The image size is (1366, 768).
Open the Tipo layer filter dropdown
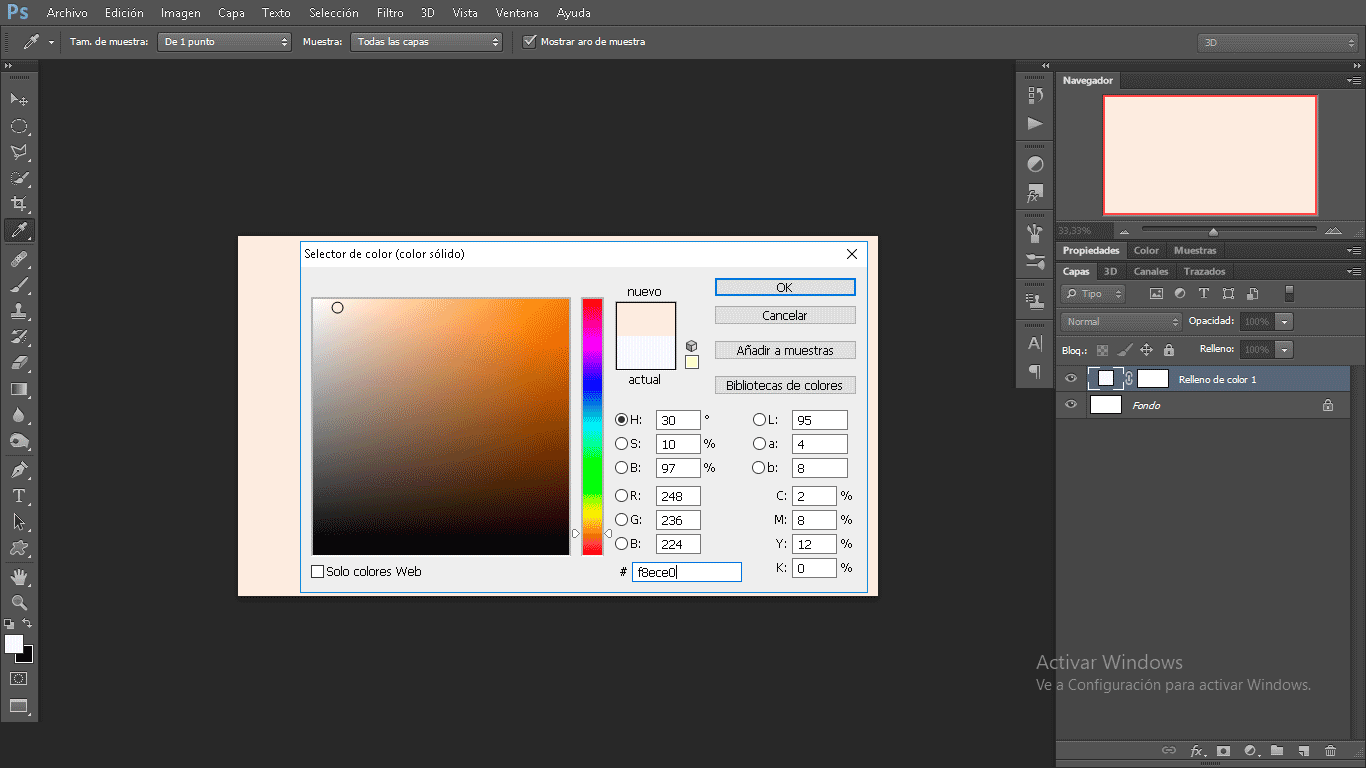pos(1093,294)
